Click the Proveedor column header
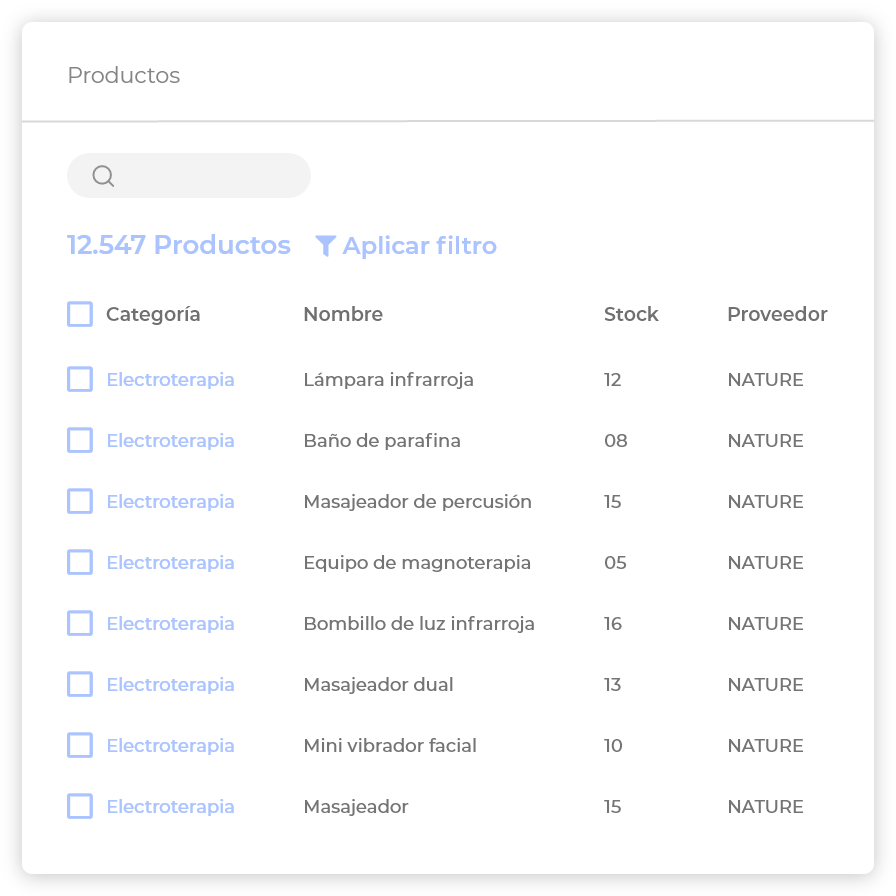Screen dimensions: 896x896 (x=777, y=314)
